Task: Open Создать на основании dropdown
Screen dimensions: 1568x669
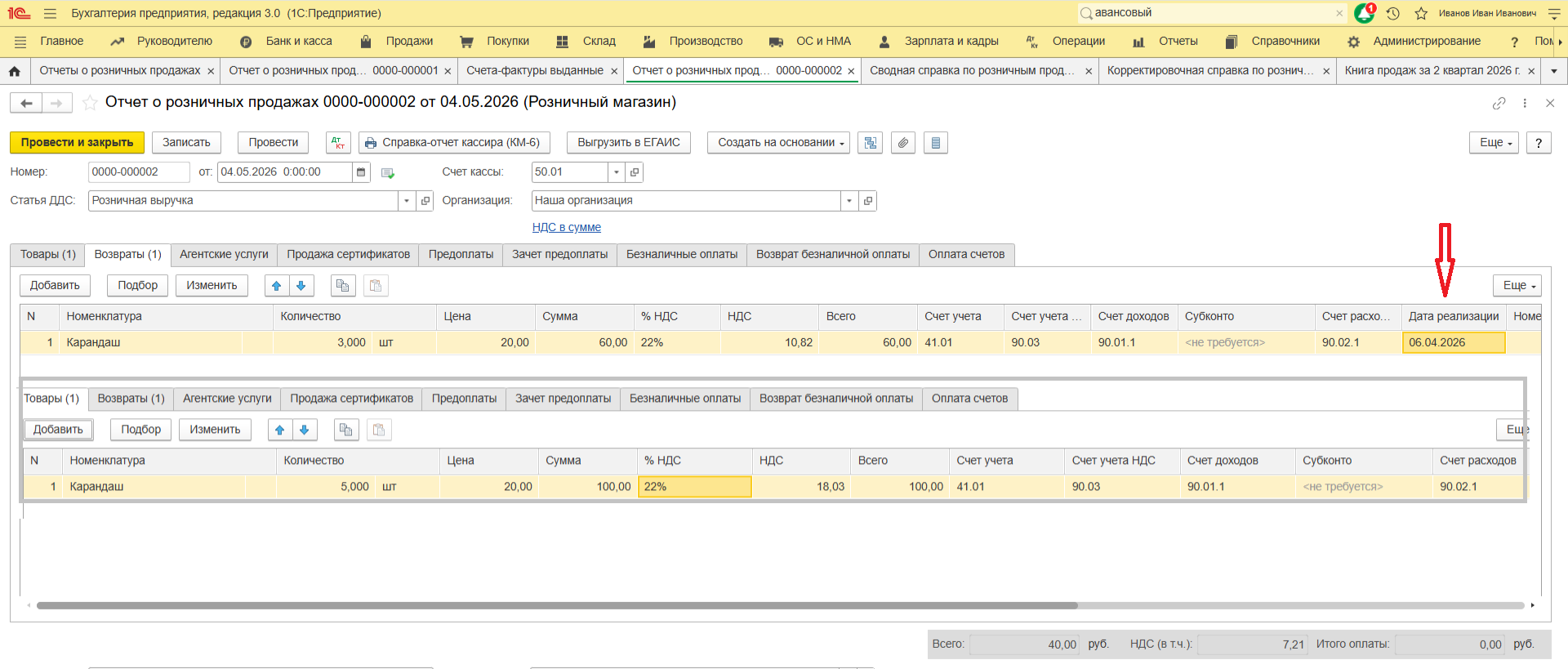Action: coord(778,143)
